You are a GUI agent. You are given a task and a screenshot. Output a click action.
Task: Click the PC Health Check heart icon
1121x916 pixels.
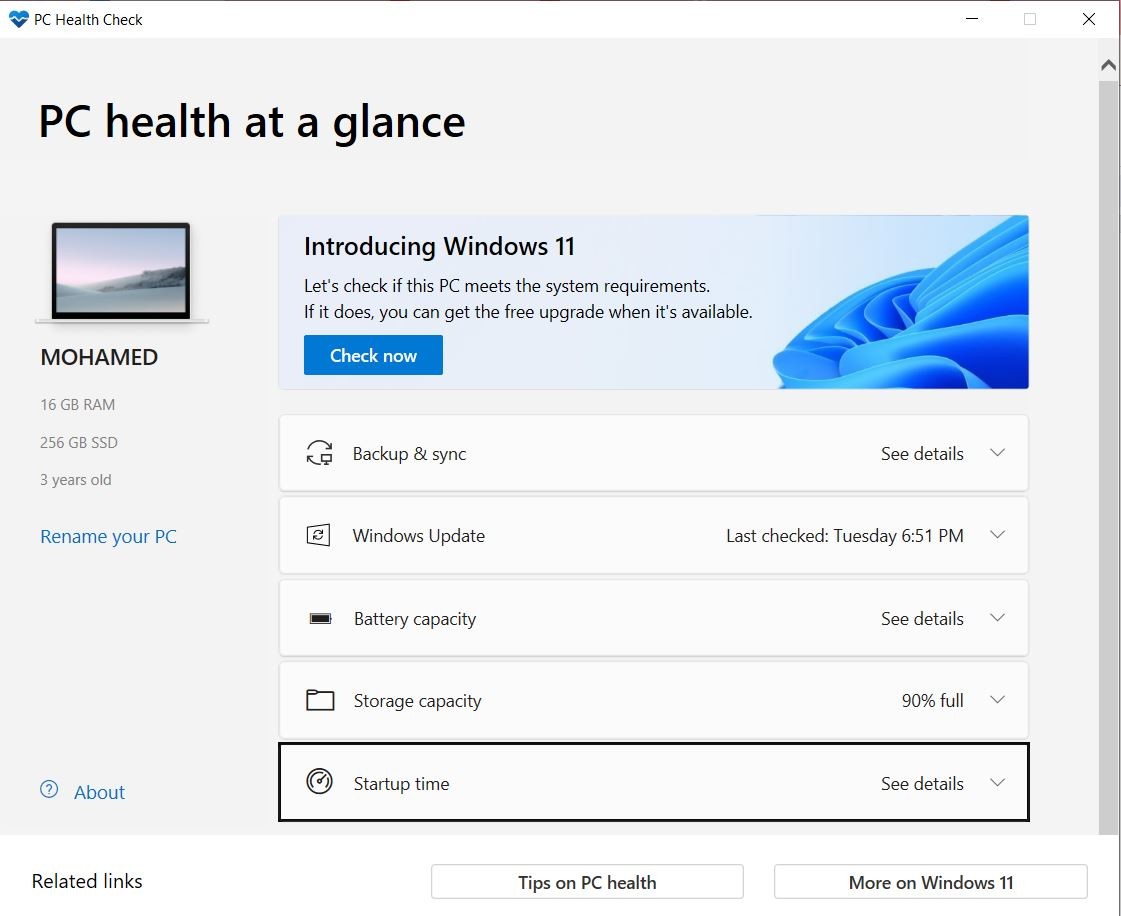coord(19,19)
